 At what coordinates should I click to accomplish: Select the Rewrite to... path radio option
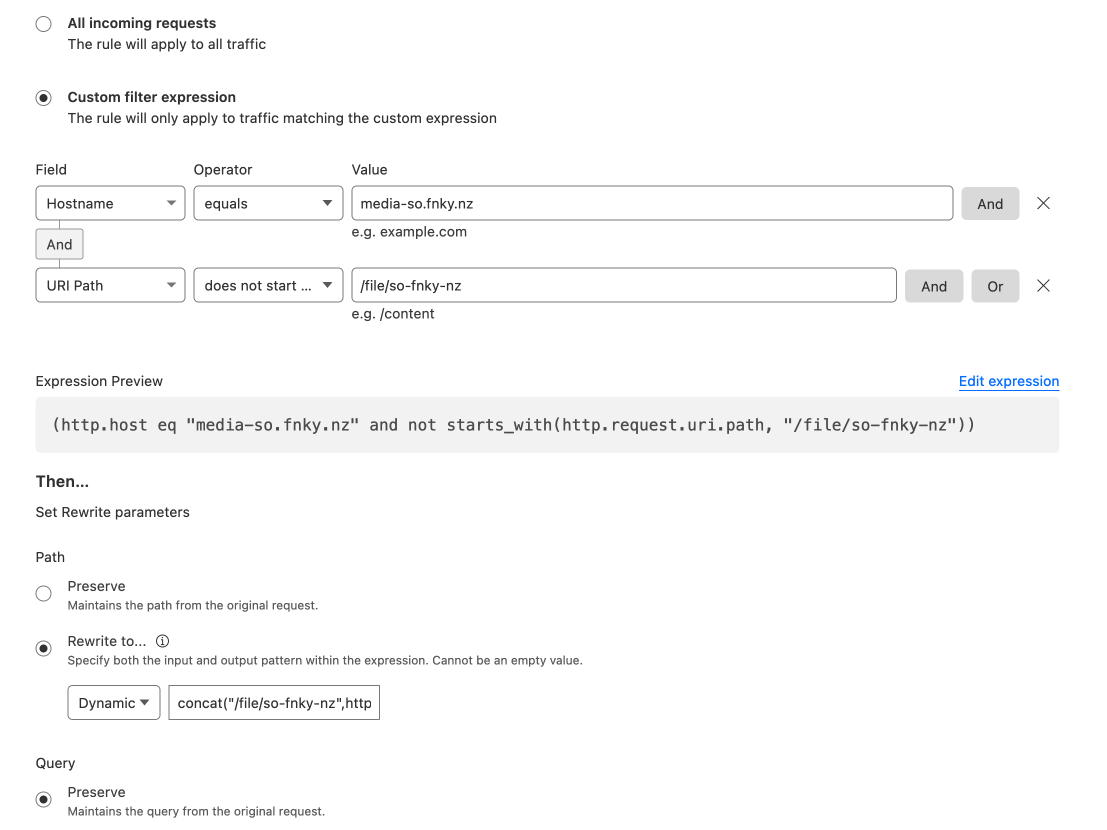pos(43,649)
